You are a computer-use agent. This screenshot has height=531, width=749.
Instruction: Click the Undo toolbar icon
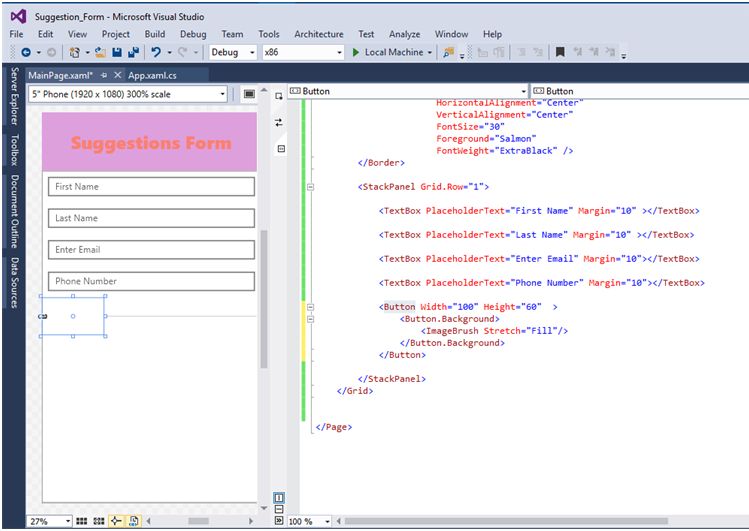pos(156,52)
